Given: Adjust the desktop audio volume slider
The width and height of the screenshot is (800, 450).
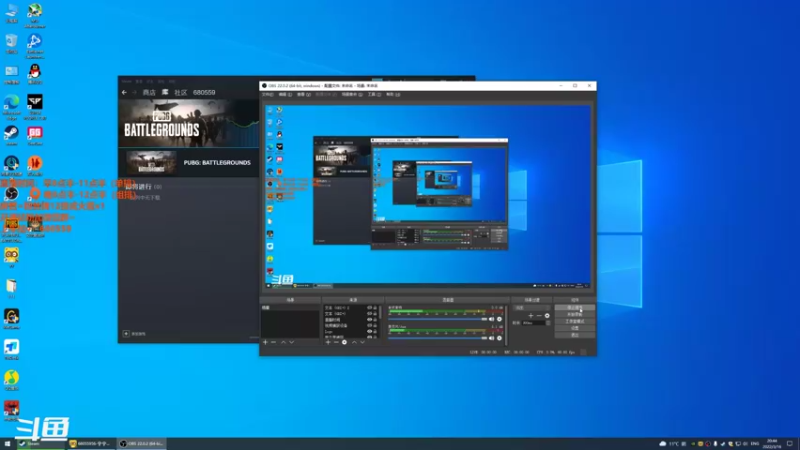Looking at the screenshot, I should point(438,319).
